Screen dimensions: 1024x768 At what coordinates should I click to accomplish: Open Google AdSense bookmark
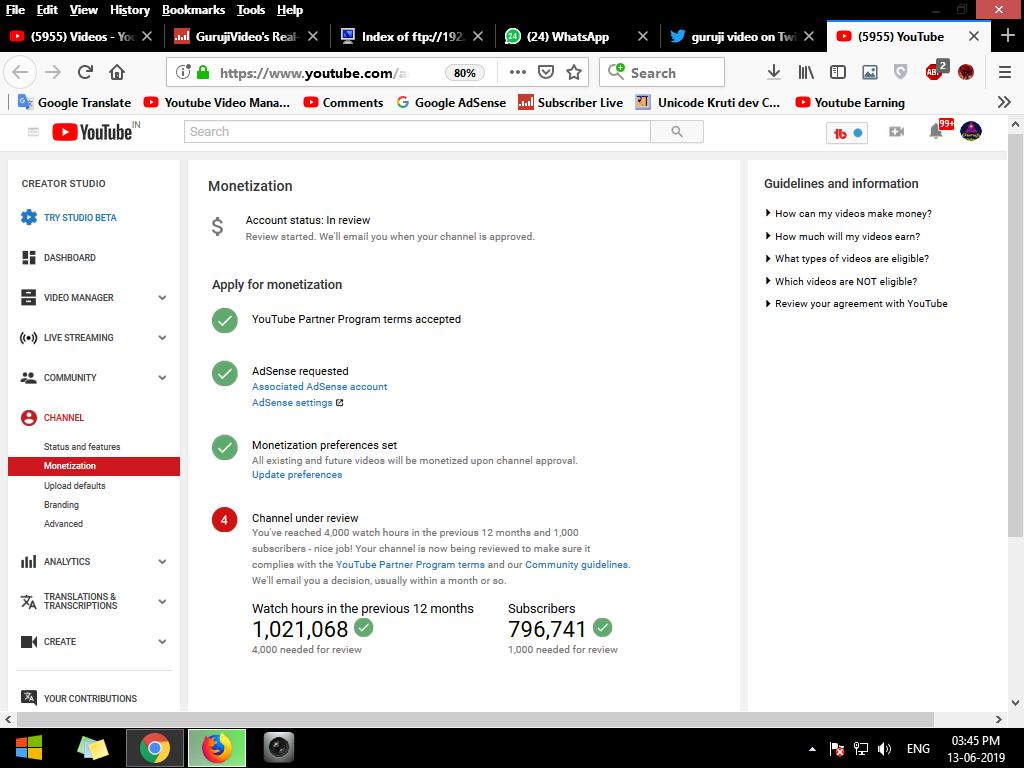(451, 103)
